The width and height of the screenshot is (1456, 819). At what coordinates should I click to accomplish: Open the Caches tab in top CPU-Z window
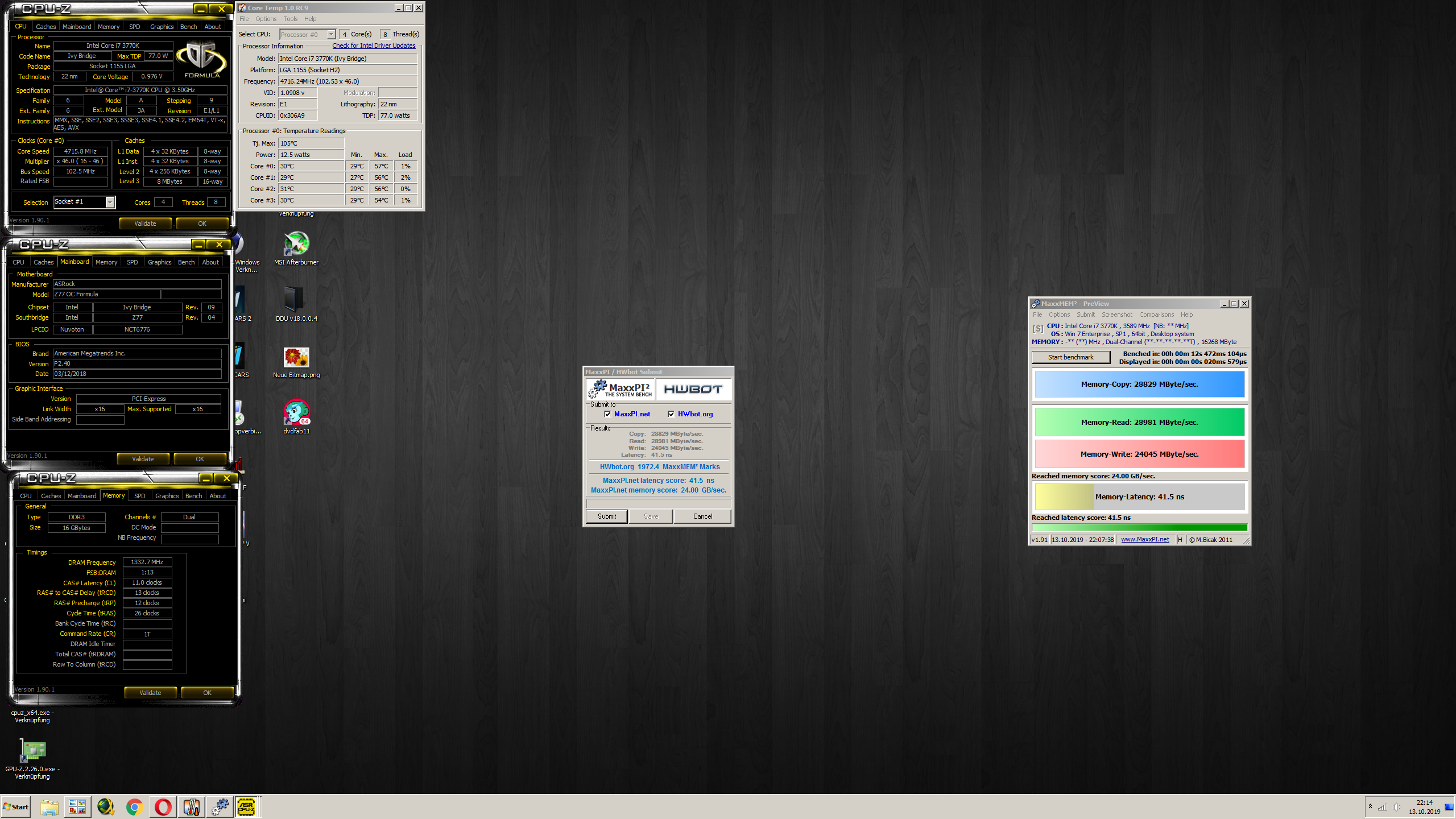tap(45, 27)
